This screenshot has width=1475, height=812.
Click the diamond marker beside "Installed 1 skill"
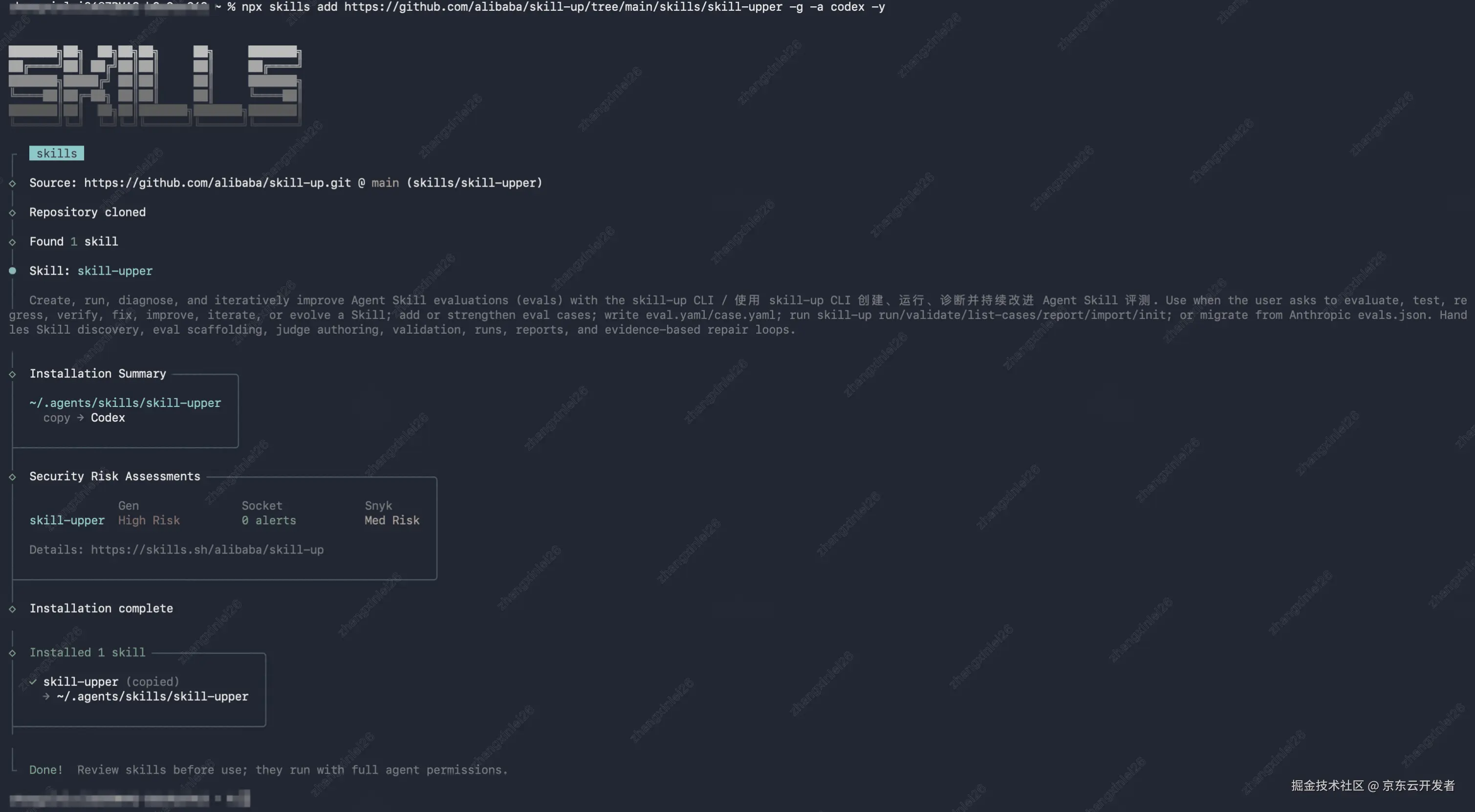click(x=12, y=653)
